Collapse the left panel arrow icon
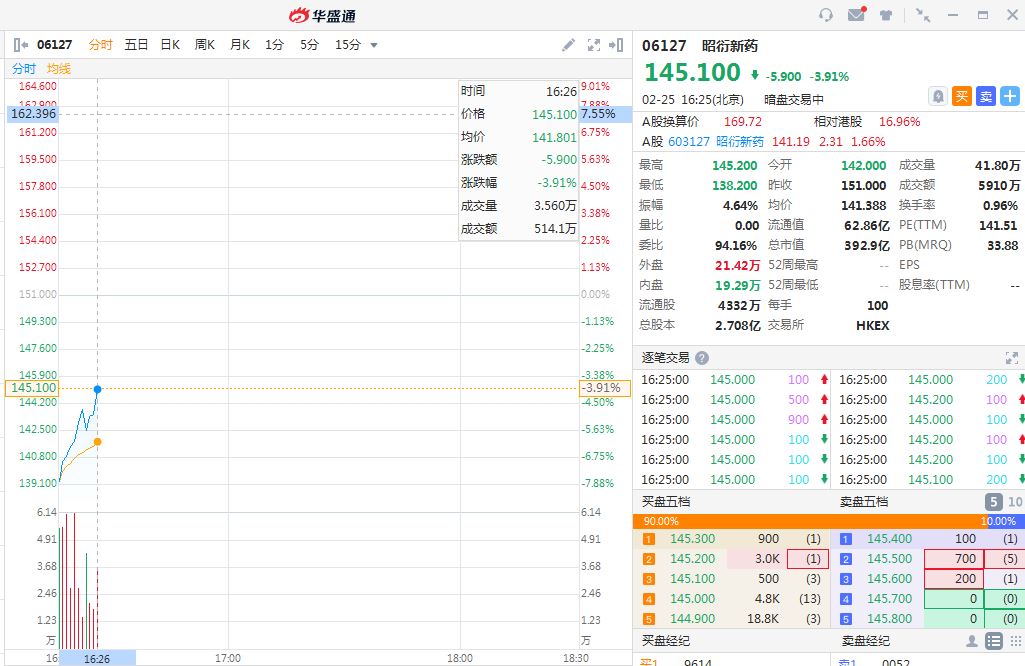Viewport: 1025px width, 666px height. pyautogui.click(x=20, y=45)
